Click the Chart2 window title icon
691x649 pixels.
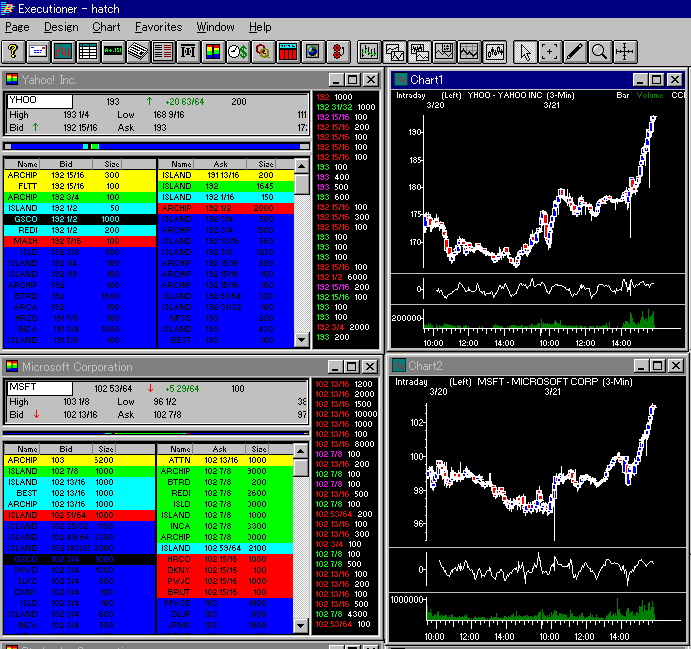(x=399, y=366)
